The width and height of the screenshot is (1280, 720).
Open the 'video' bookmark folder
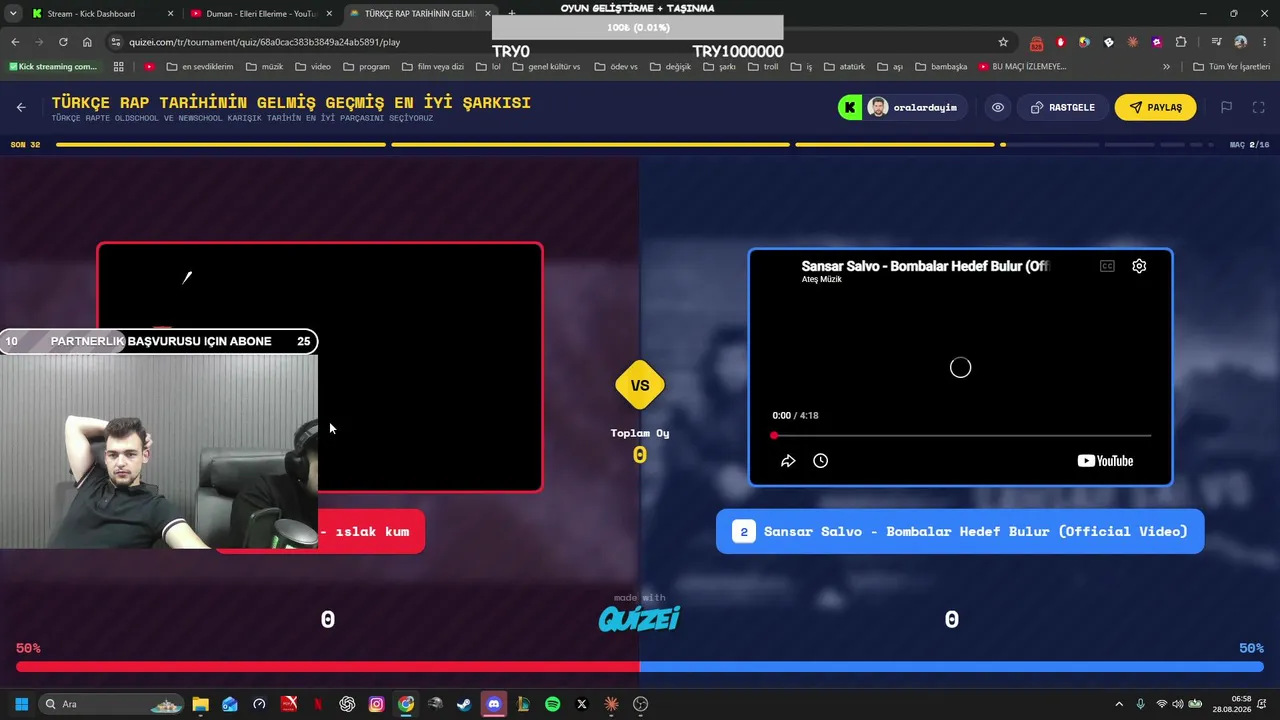313,67
